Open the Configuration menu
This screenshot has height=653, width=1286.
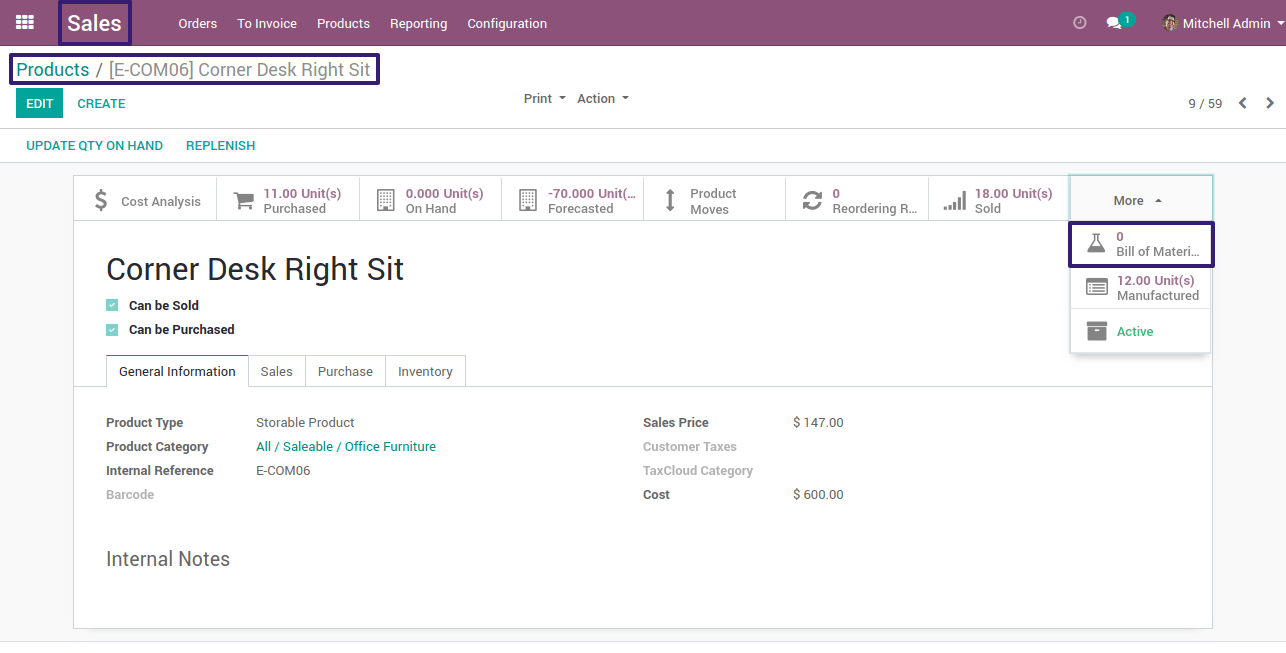(x=507, y=23)
